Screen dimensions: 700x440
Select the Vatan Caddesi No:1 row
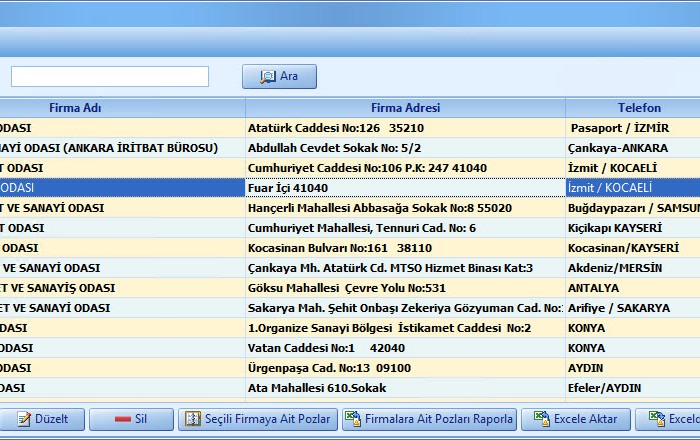pyautogui.click(x=405, y=348)
